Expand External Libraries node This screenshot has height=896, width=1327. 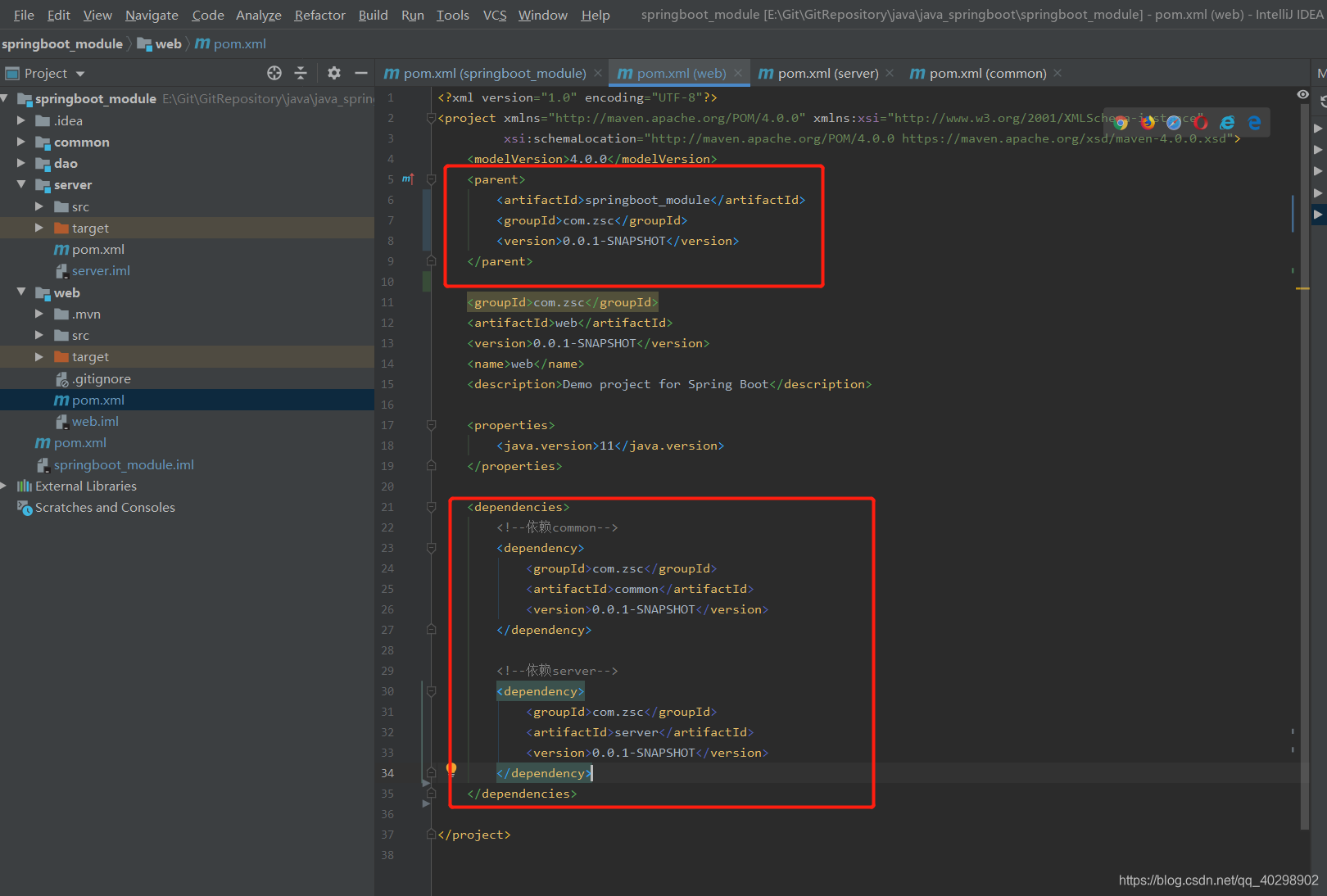(x=4, y=486)
